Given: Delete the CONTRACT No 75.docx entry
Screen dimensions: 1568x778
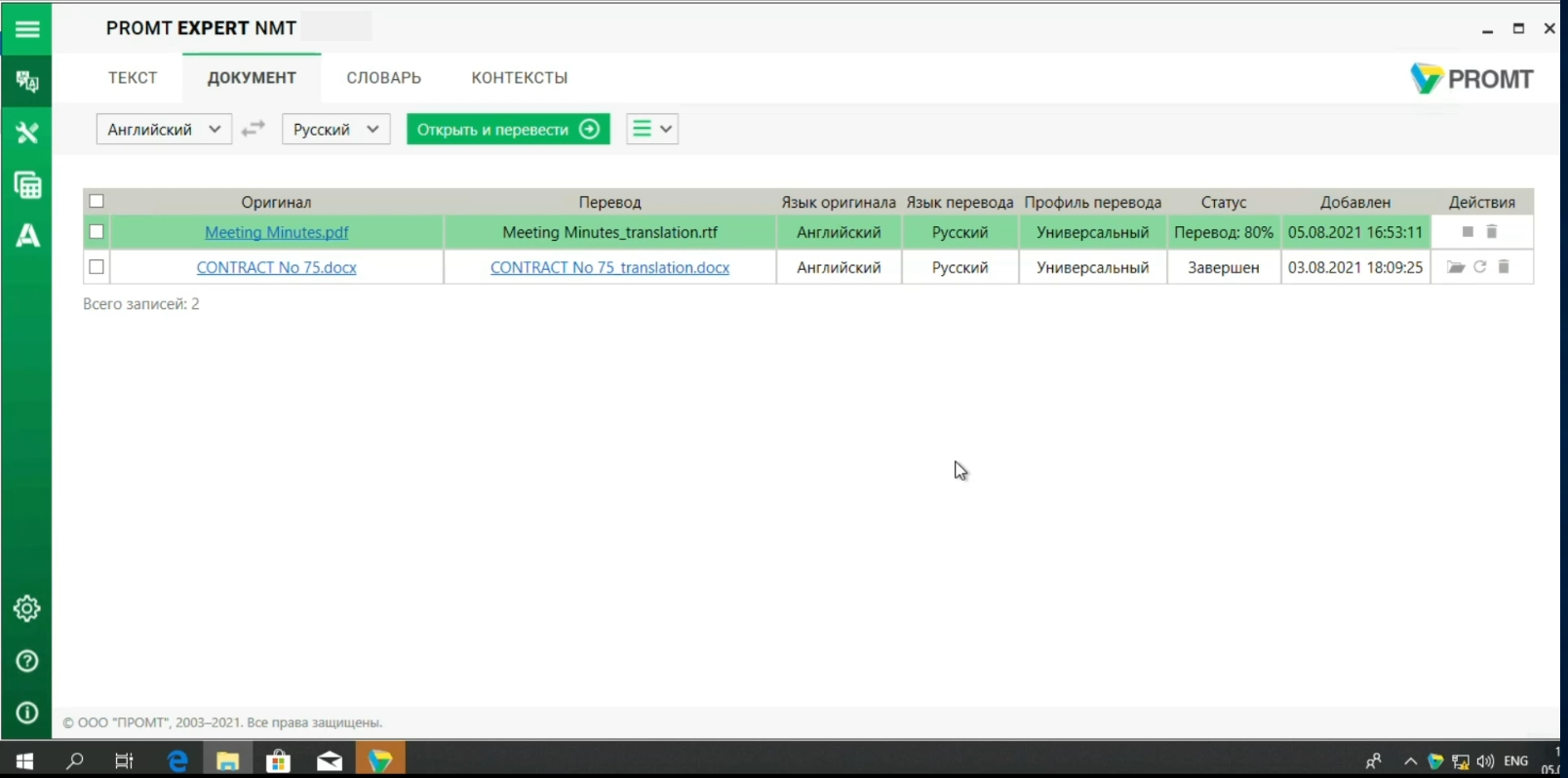Looking at the screenshot, I should (1504, 267).
